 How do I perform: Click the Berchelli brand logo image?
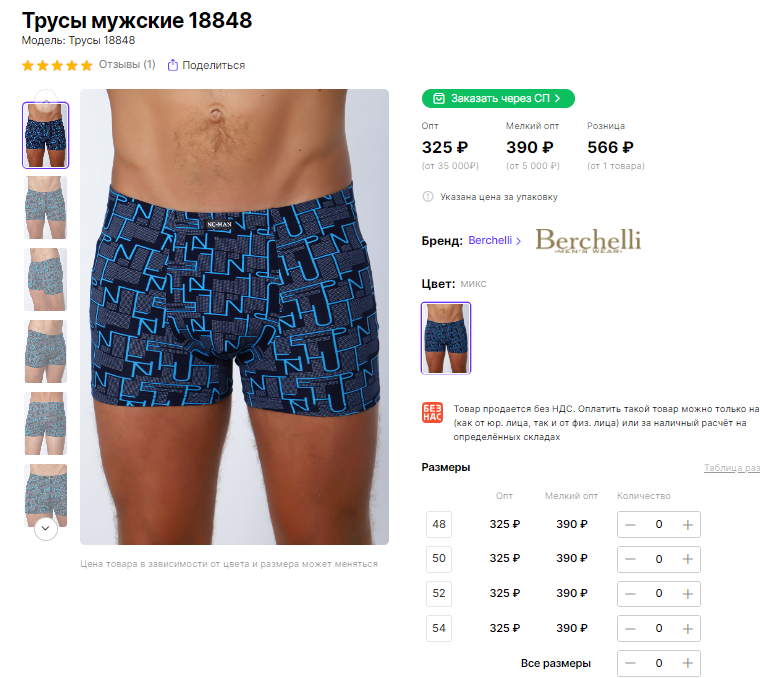click(x=588, y=240)
